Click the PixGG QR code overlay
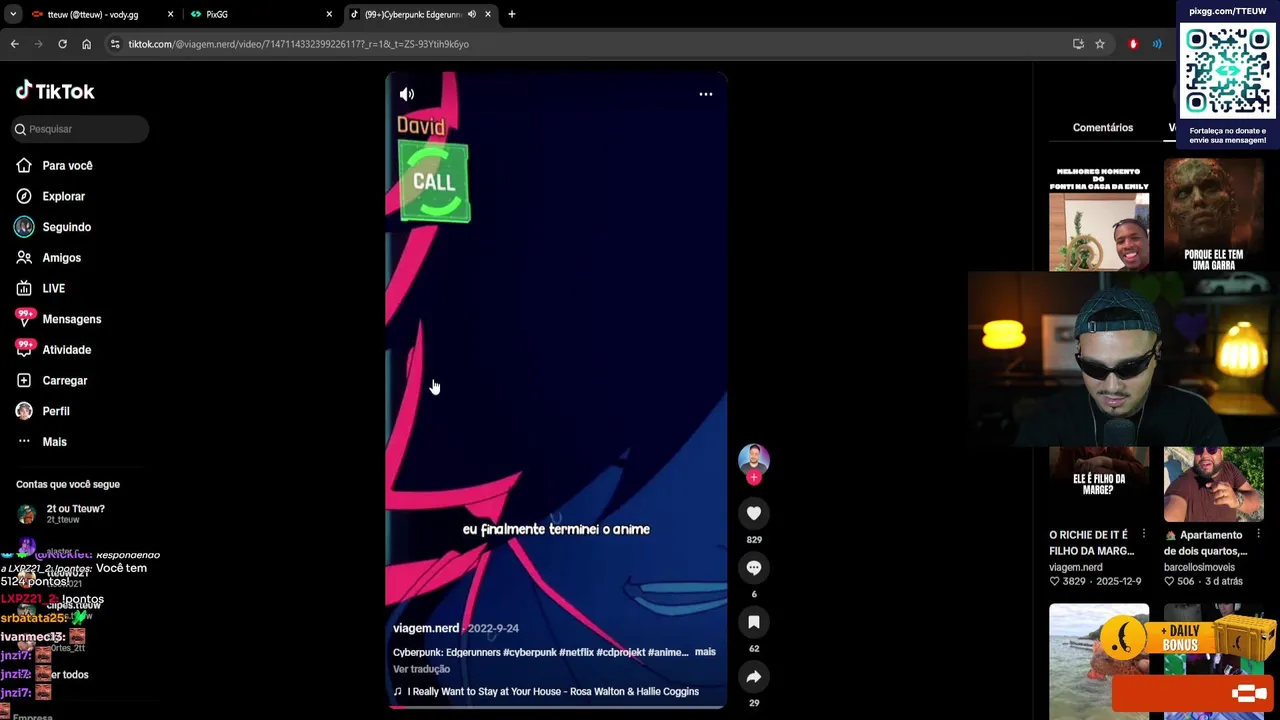 [x=1227, y=72]
